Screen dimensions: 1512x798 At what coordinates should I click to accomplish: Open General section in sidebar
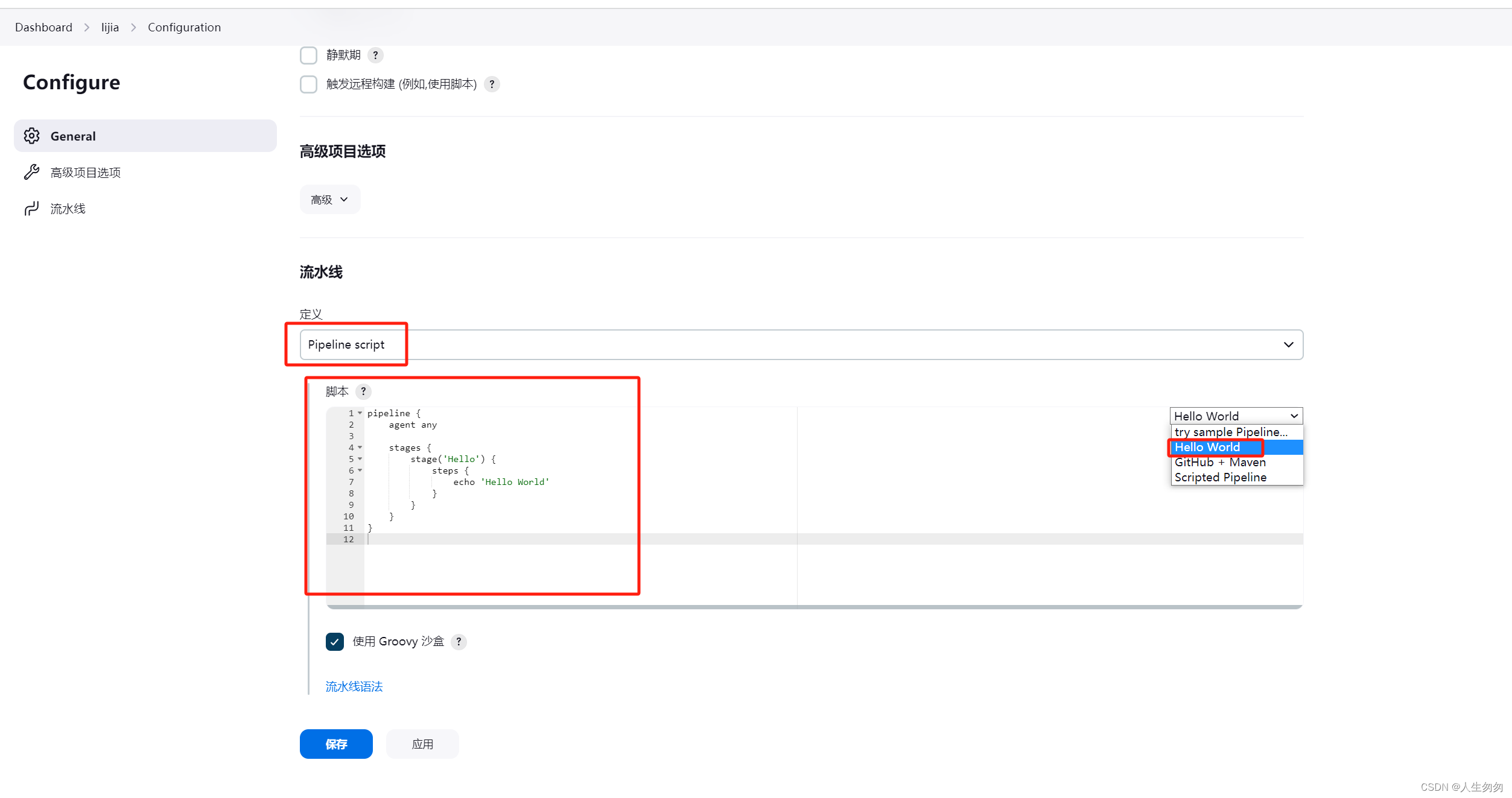coord(145,136)
